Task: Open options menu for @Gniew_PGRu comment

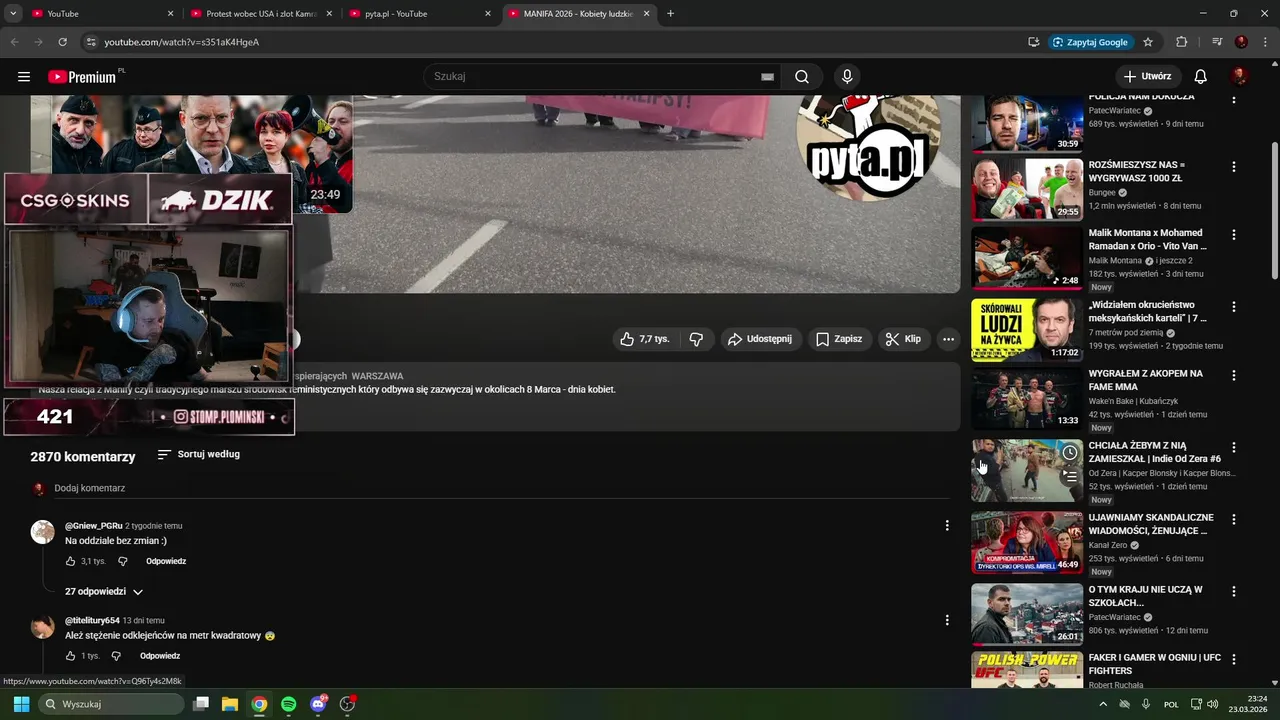Action: point(947,526)
